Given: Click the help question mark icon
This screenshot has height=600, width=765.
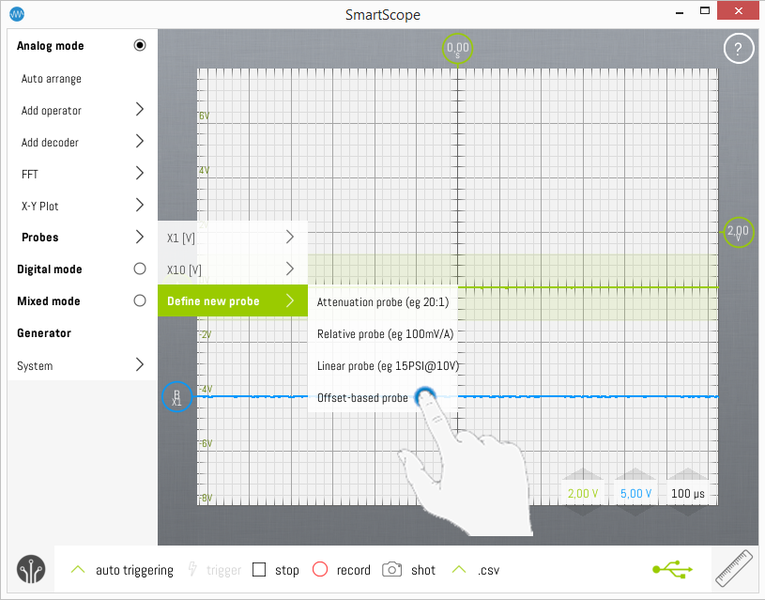Looking at the screenshot, I should click(738, 49).
